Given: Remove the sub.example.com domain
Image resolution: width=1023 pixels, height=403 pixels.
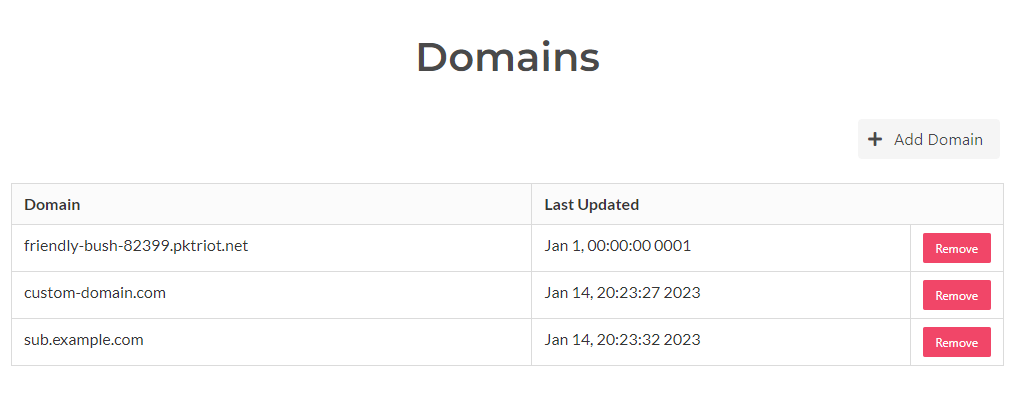Looking at the screenshot, I should click(956, 342).
